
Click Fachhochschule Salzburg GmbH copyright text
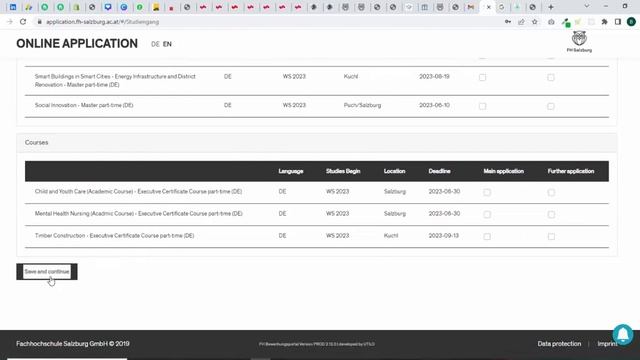coord(73,344)
